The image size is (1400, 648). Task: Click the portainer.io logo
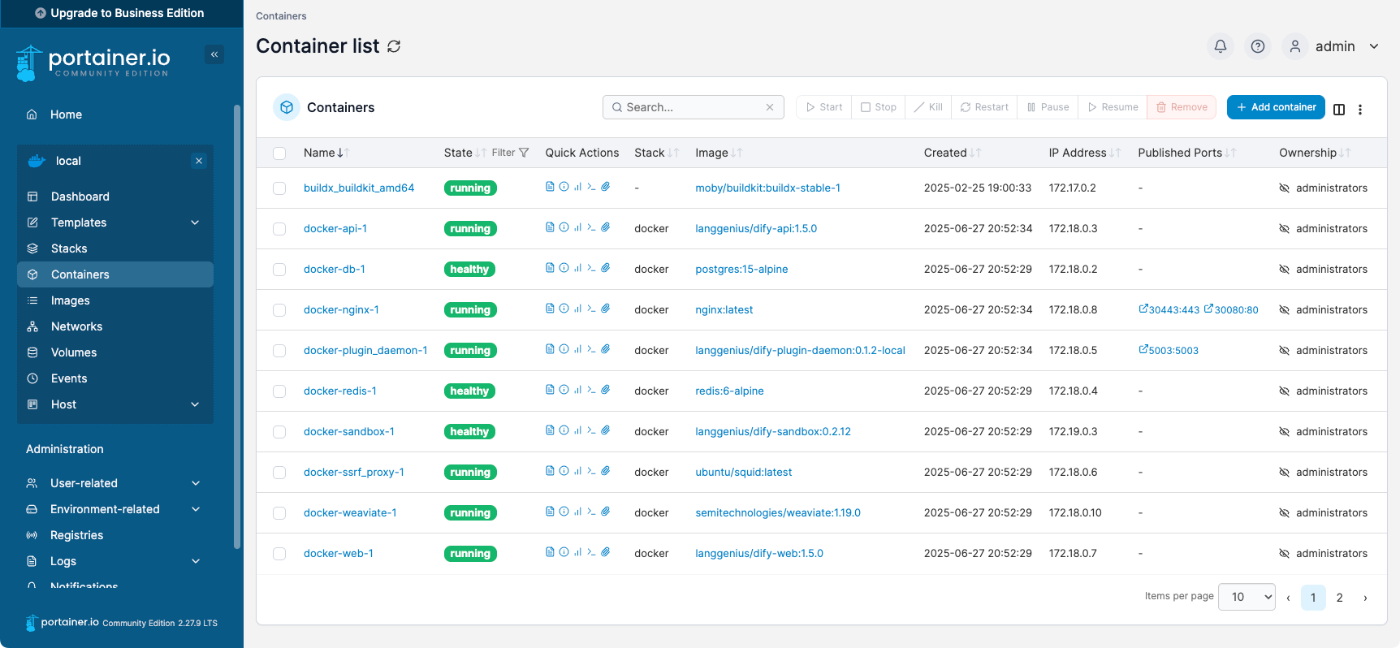click(93, 62)
